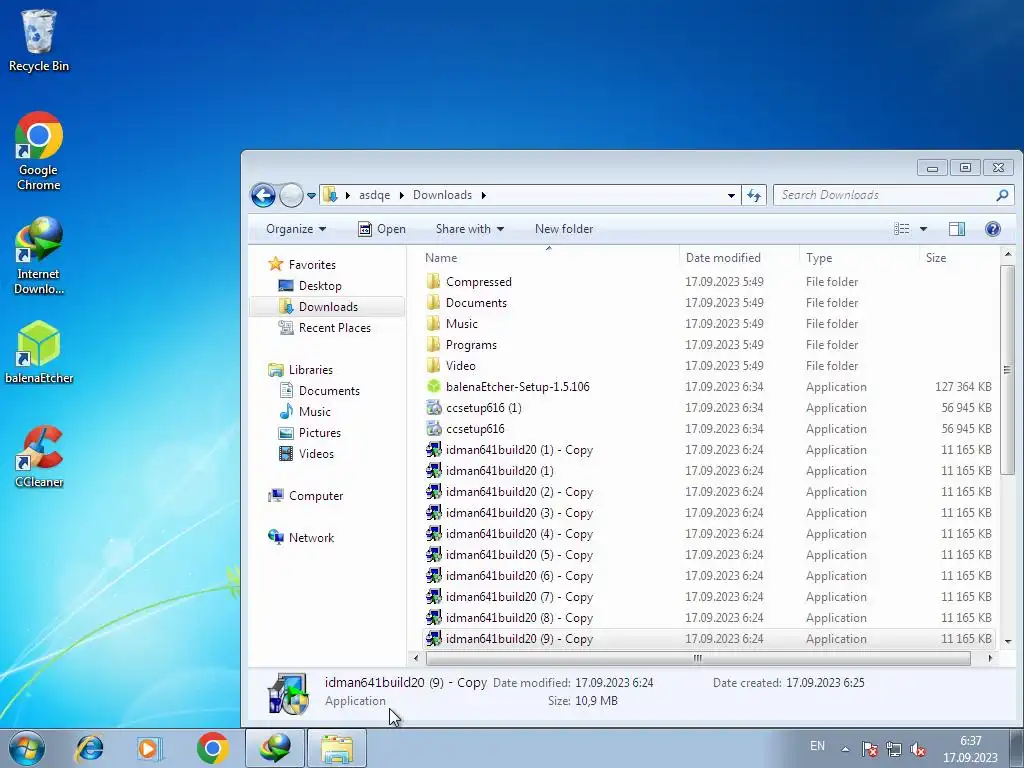Open the Share with dropdown menu
Image resolution: width=1024 pixels, height=768 pixels.
click(470, 229)
